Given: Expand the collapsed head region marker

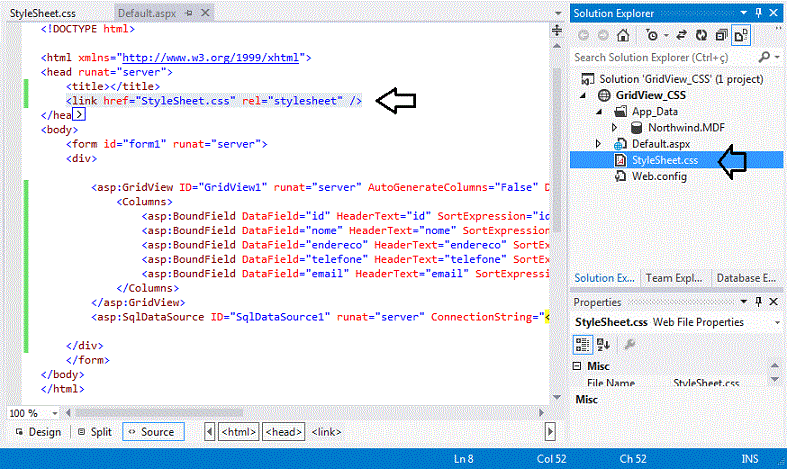Looking at the screenshot, I should 79,115.
